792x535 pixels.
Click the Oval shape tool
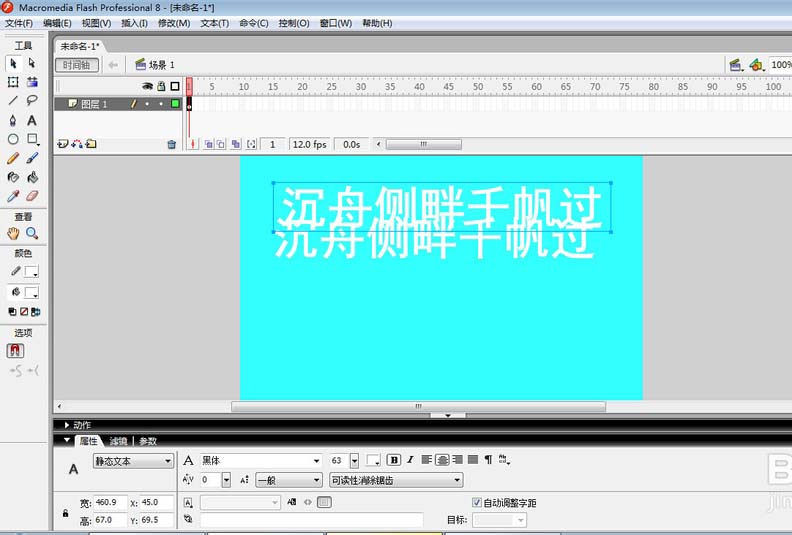[13, 139]
